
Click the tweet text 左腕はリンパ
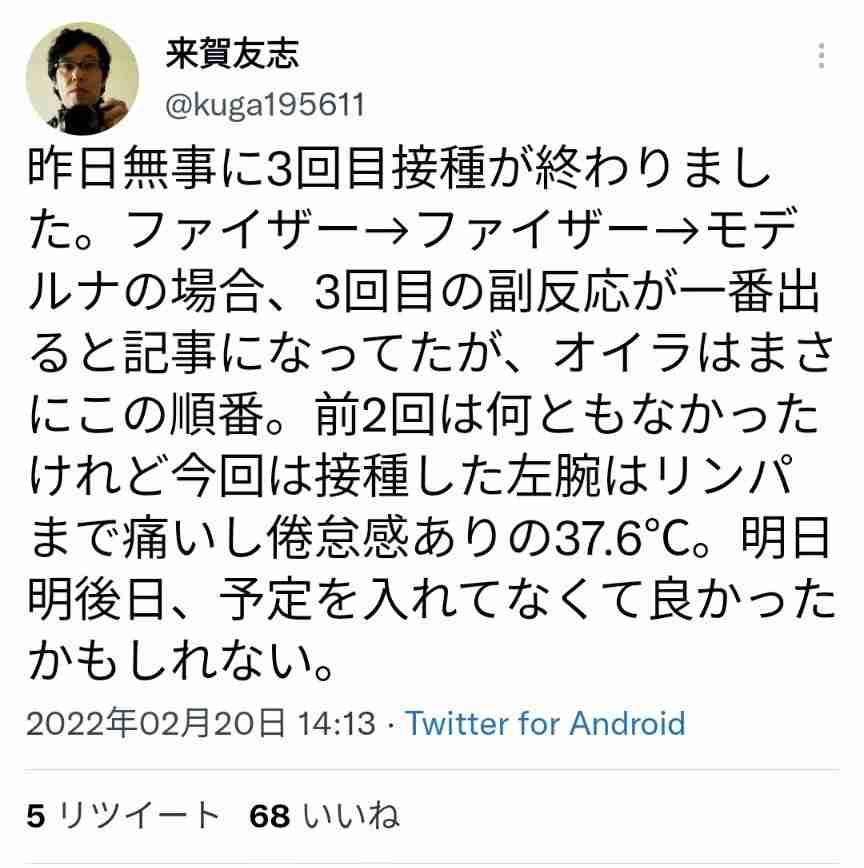click(x=650, y=476)
